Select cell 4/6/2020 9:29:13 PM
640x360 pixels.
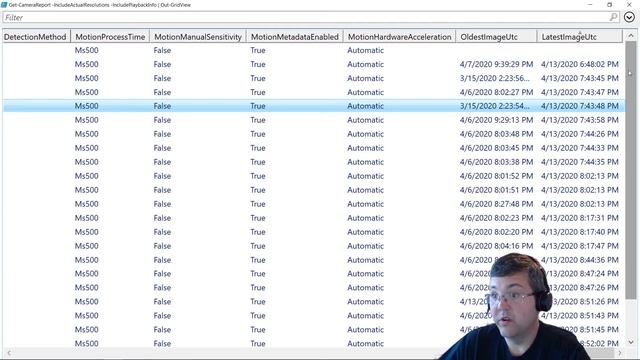[496, 120]
